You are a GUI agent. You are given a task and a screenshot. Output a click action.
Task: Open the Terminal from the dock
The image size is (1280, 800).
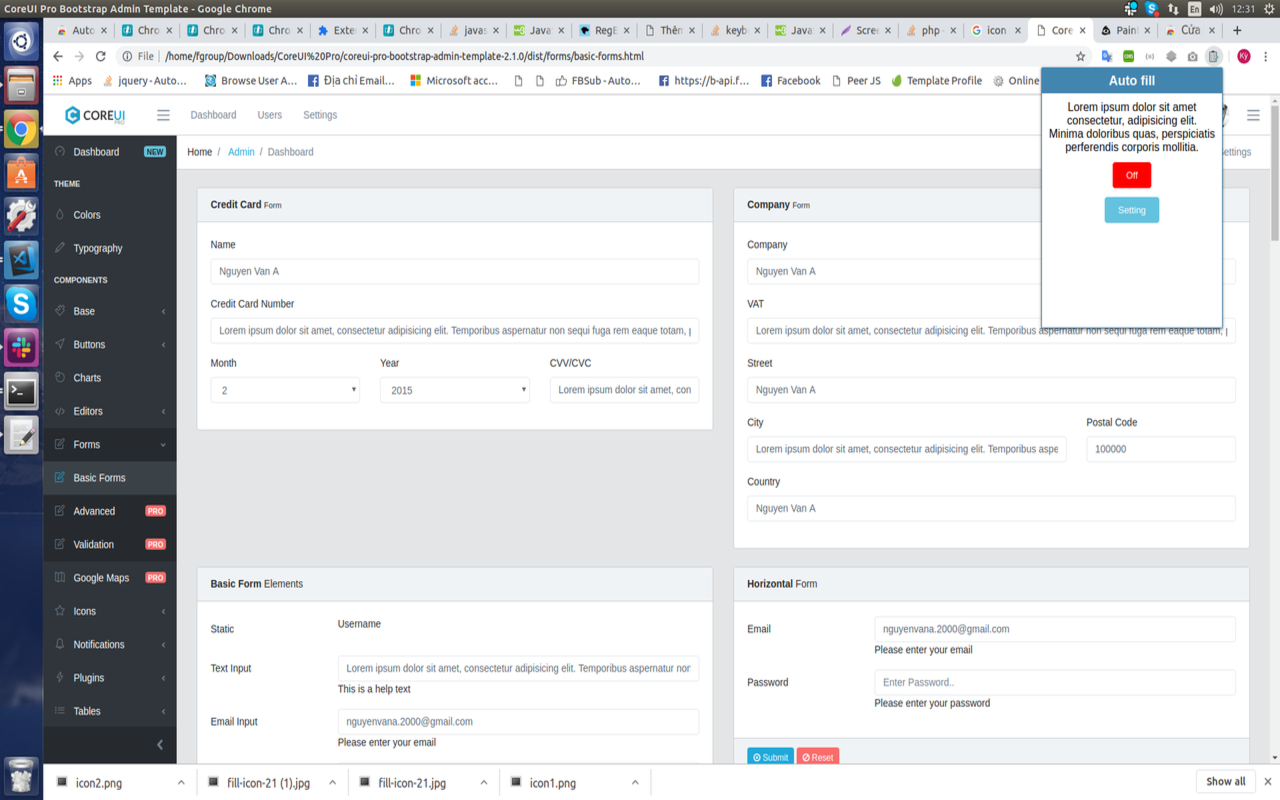tap(21, 391)
